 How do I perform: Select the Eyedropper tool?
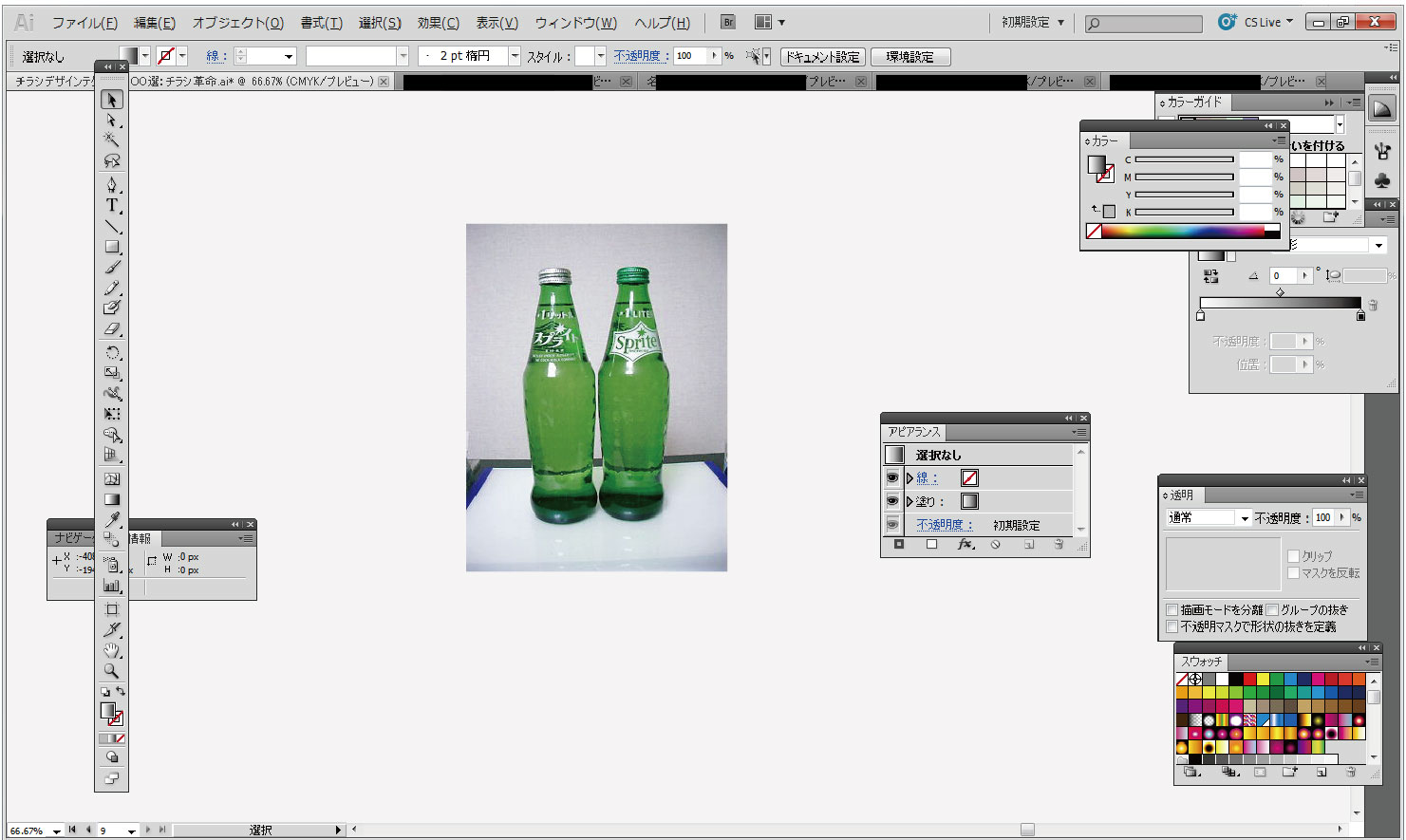(x=111, y=519)
